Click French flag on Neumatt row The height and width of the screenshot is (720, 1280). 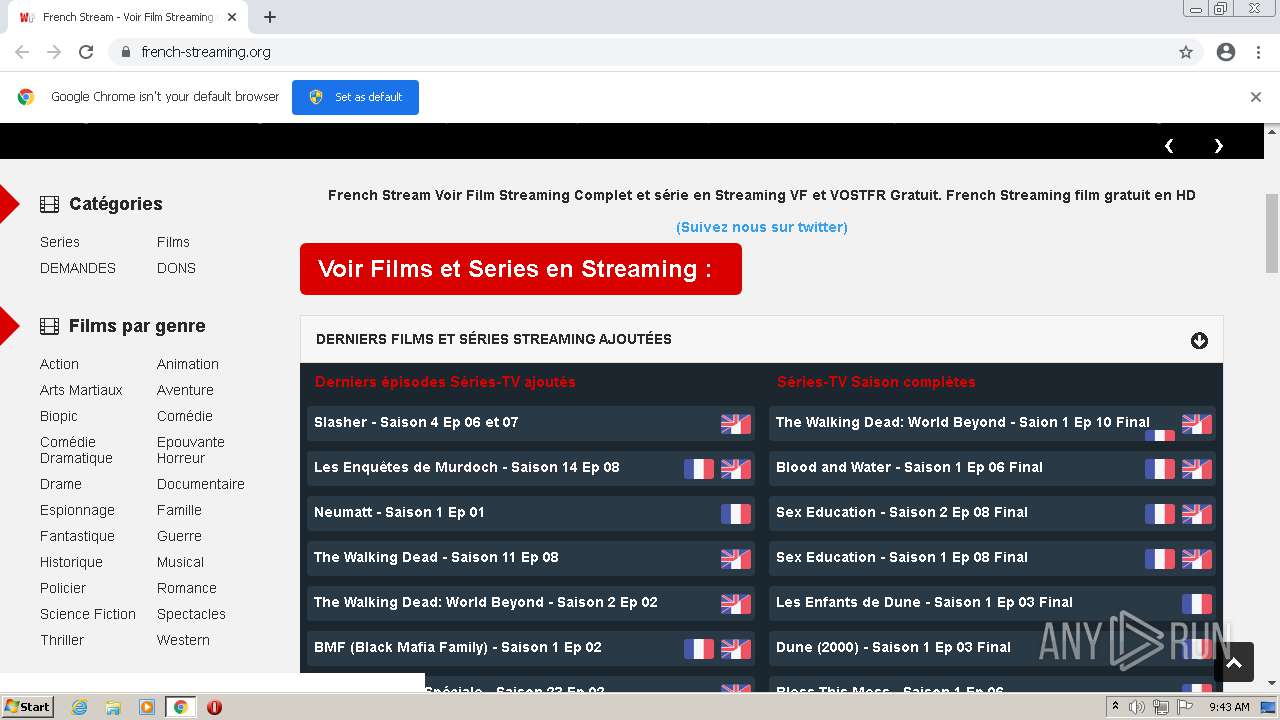click(735, 514)
